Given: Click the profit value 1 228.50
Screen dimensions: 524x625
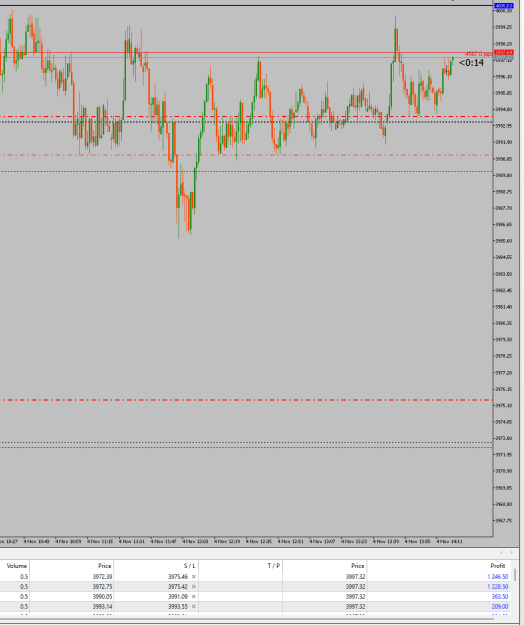Looking at the screenshot, I should pyautogui.click(x=497, y=586).
